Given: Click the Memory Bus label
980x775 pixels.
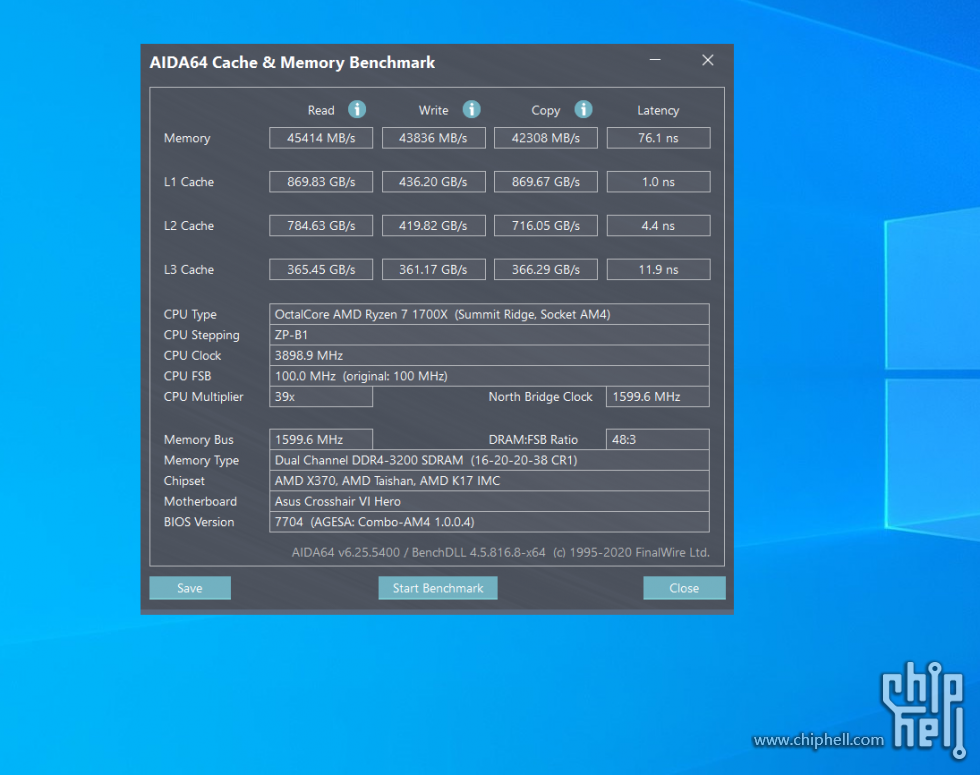Looking at the screenshot, I should 199,439.
